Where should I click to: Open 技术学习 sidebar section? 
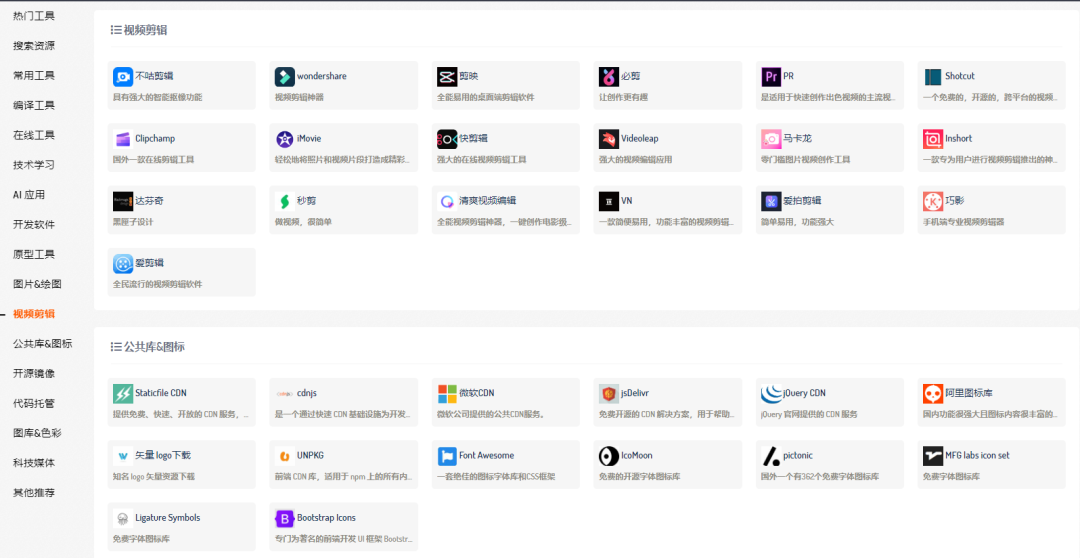point(34,165)
